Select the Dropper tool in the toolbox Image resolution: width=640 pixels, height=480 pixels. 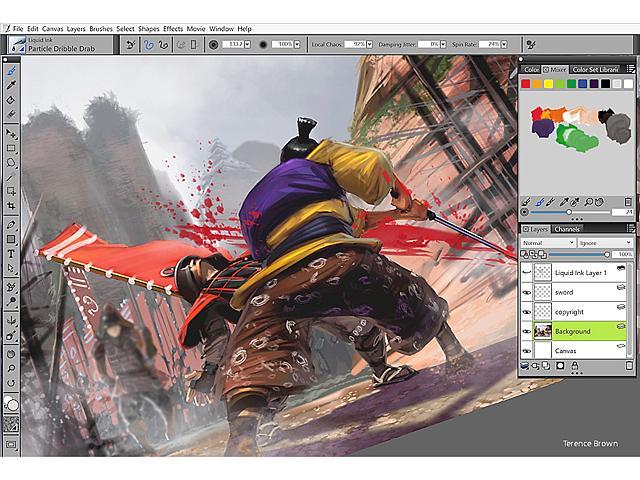tap(11, 85)
